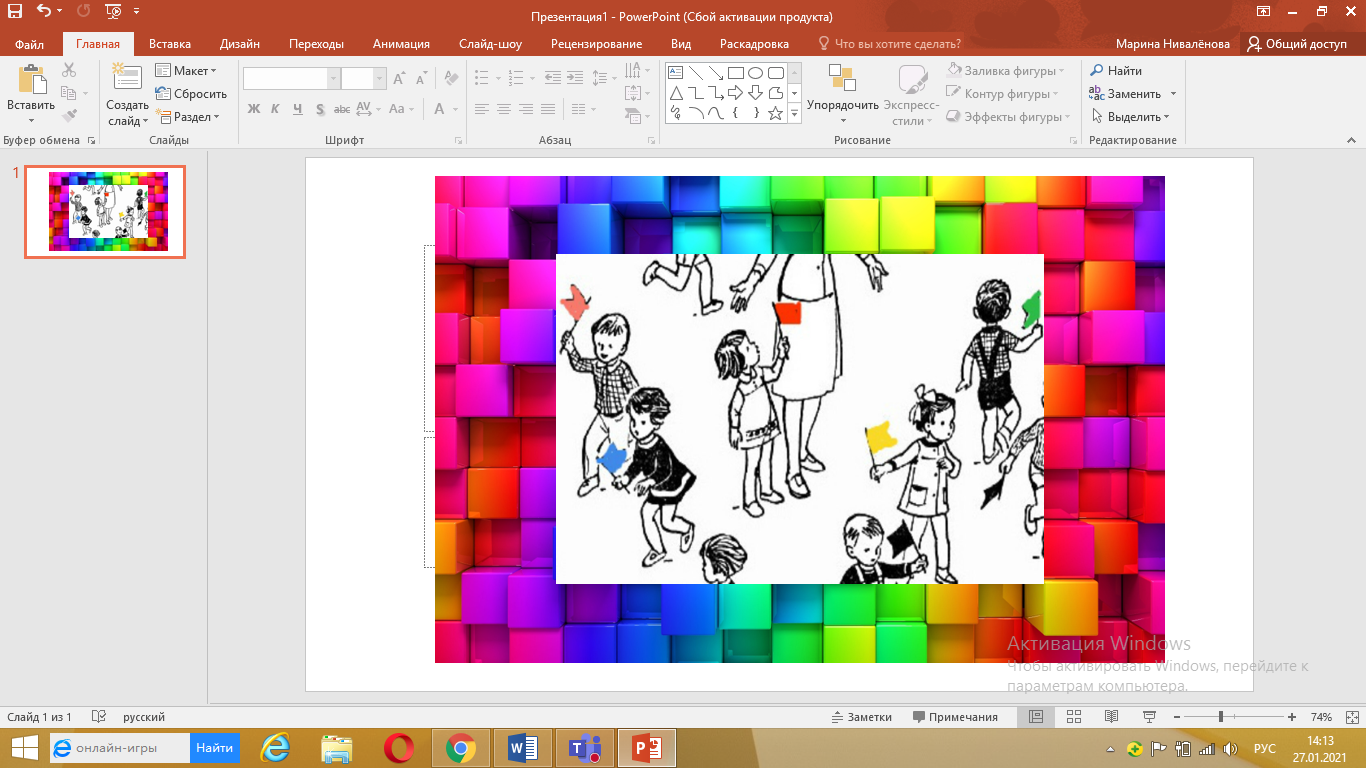Toggle Normal view button in status bar
This screenshot has height=768, width=1366.
(x=1036, y=717)
